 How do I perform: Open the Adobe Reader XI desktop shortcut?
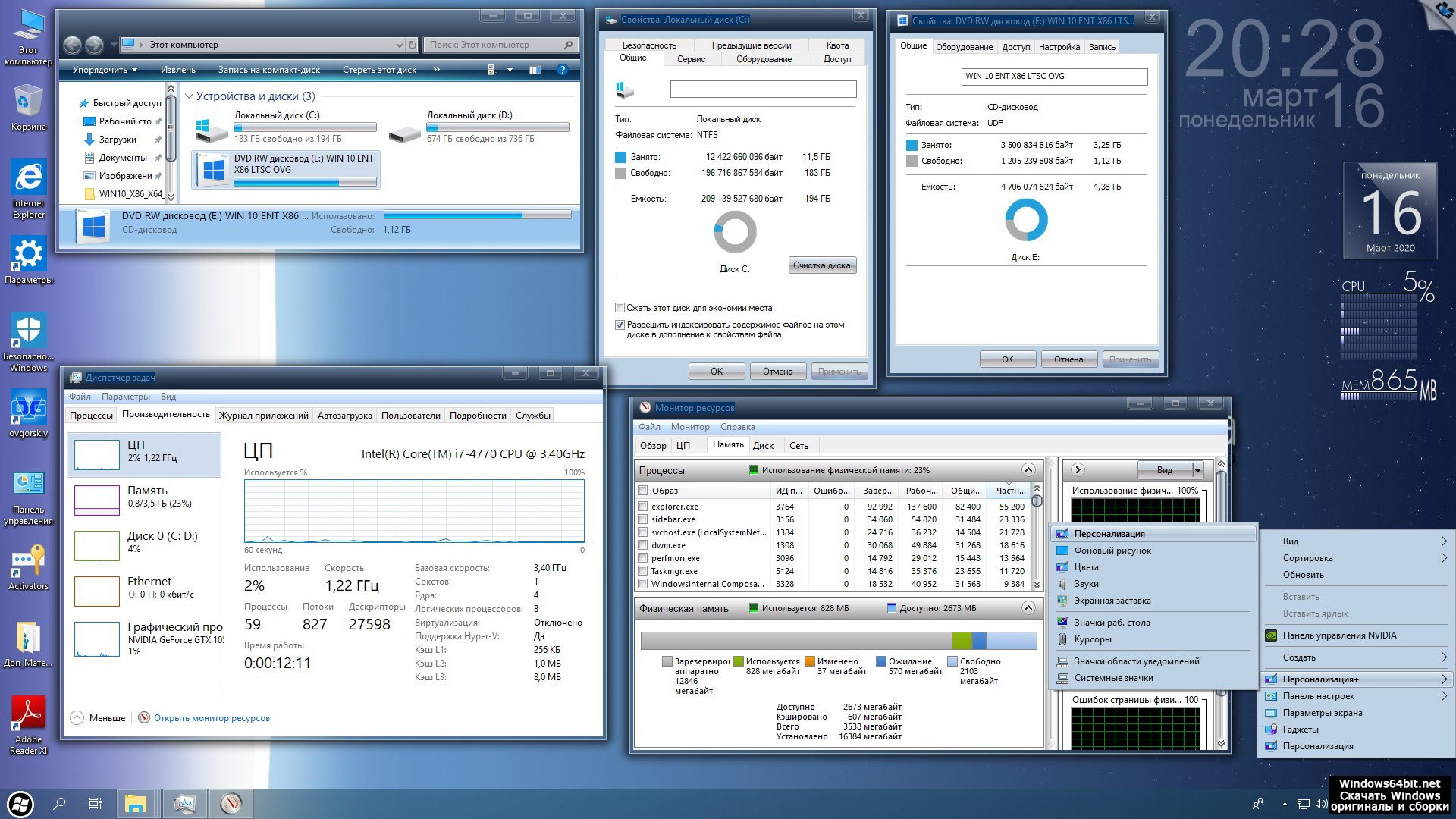tap(28, 714)
